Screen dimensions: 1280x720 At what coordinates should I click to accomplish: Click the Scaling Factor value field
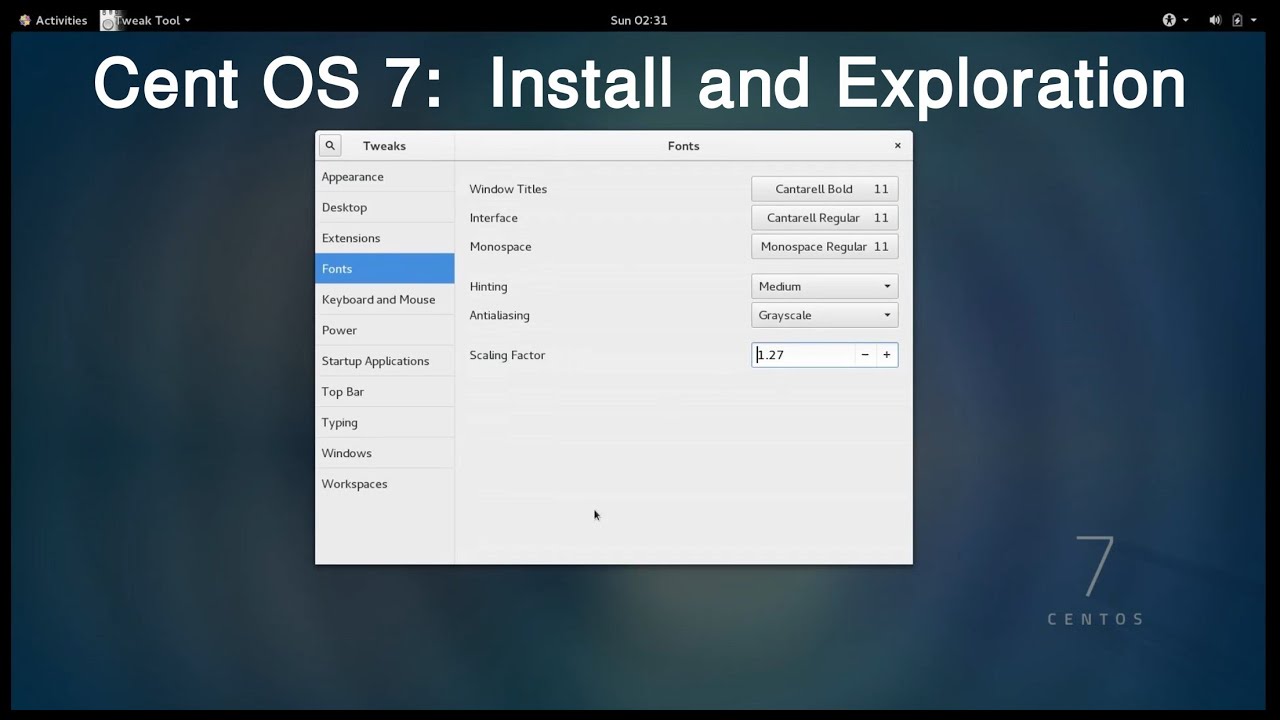point(803,355)
